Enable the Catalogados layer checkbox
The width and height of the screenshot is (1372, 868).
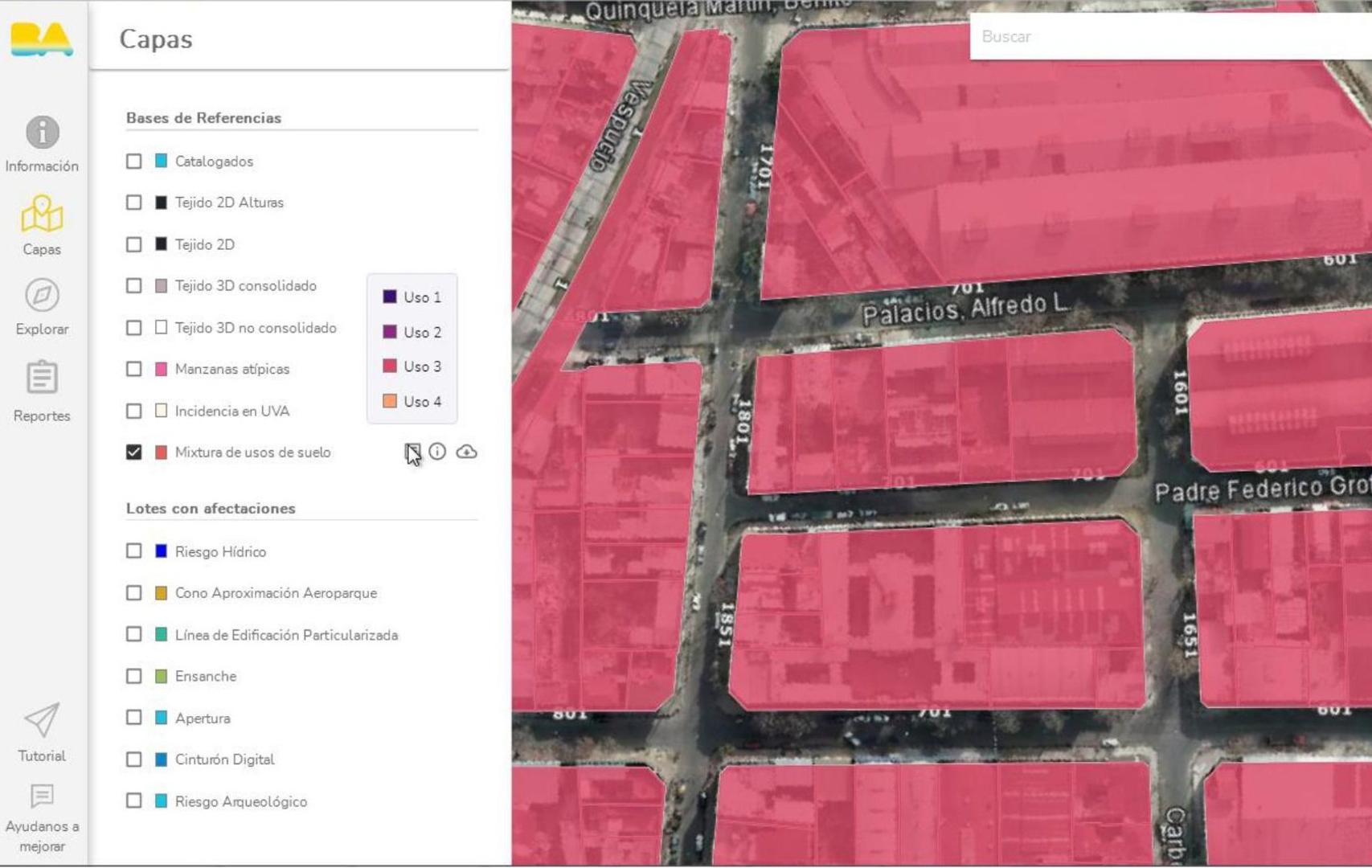pyautogui.click(x=133, y=162)
